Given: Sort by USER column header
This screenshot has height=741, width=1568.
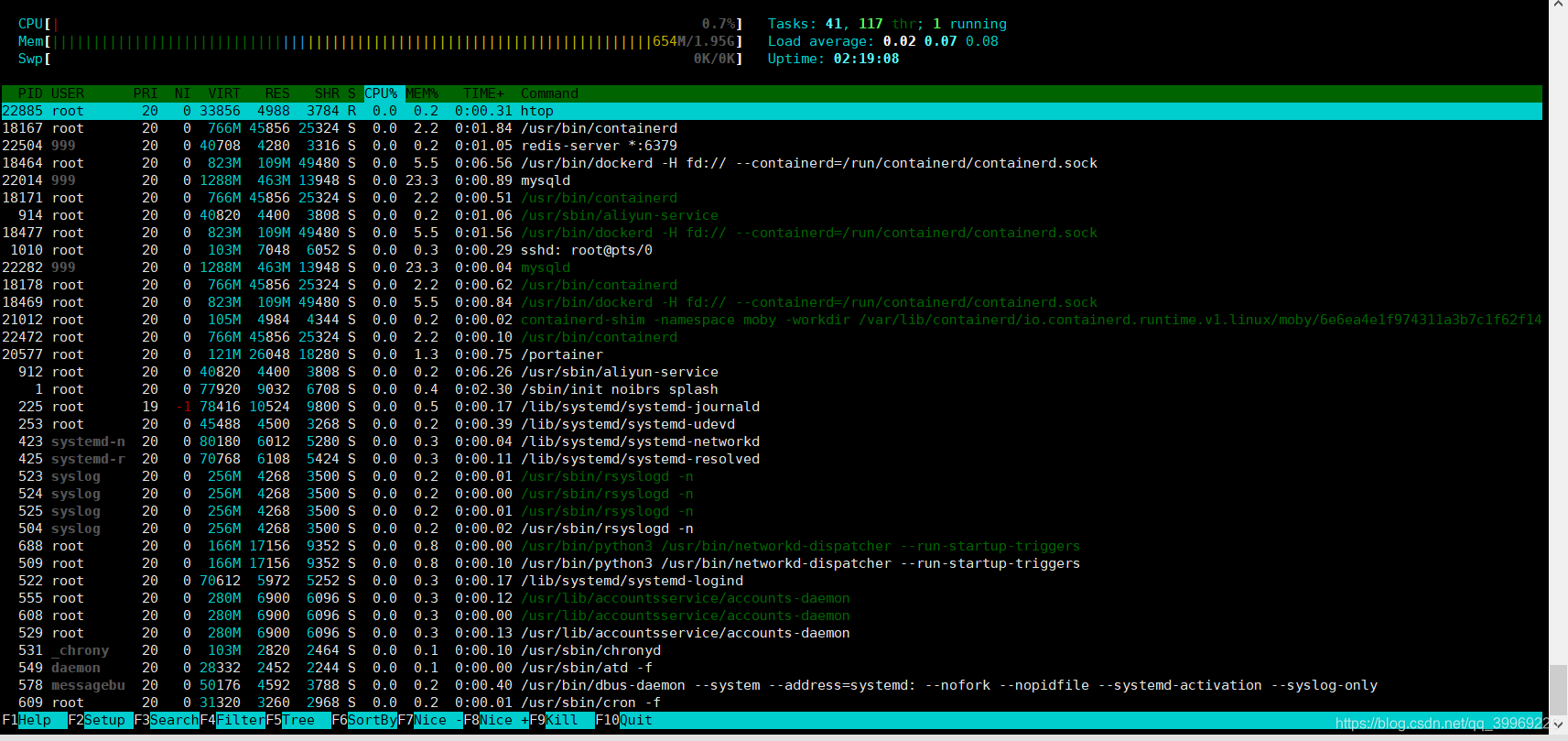Looking at the screenshot, I should [x=68, y=93].
